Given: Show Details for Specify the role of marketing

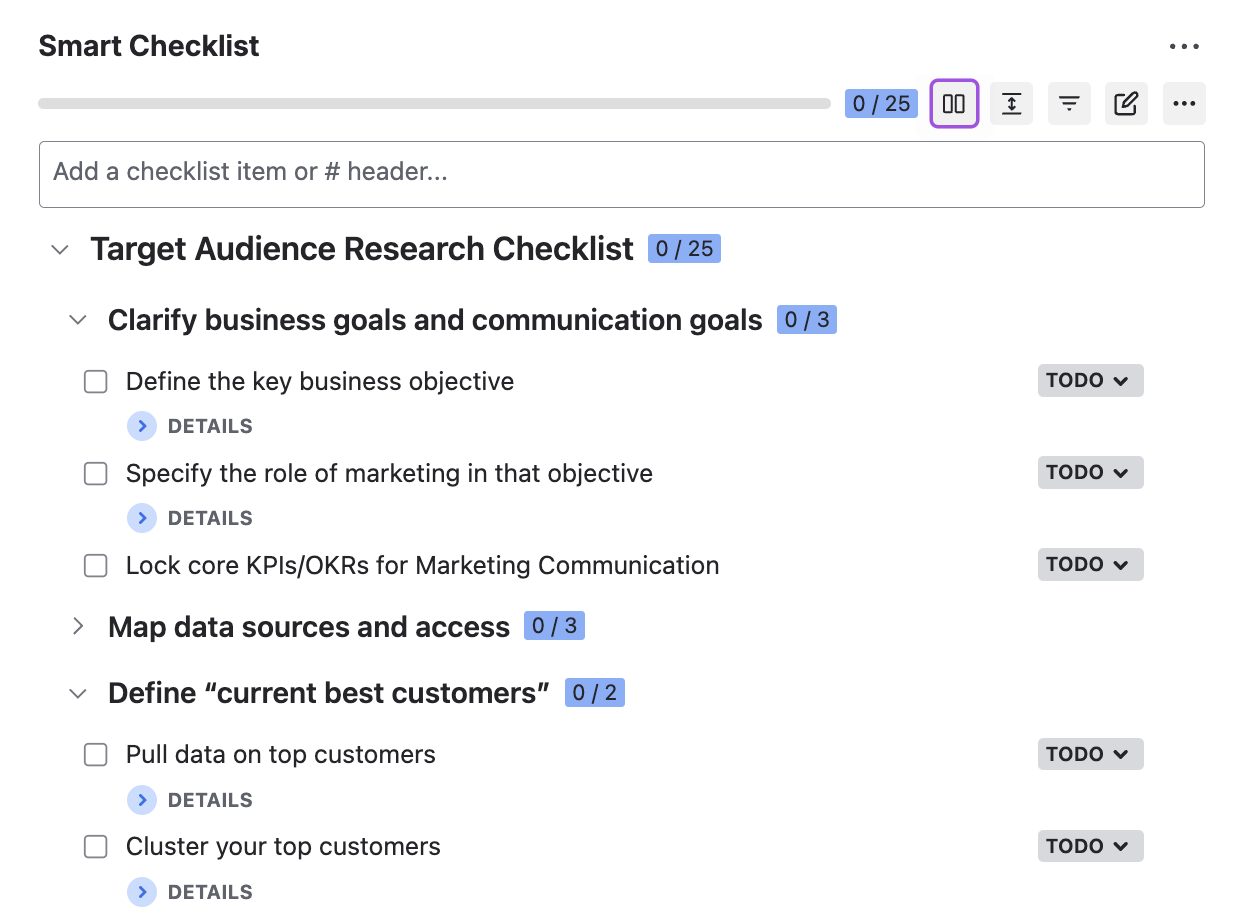Looking at the screenshot, I should point(142,518).
